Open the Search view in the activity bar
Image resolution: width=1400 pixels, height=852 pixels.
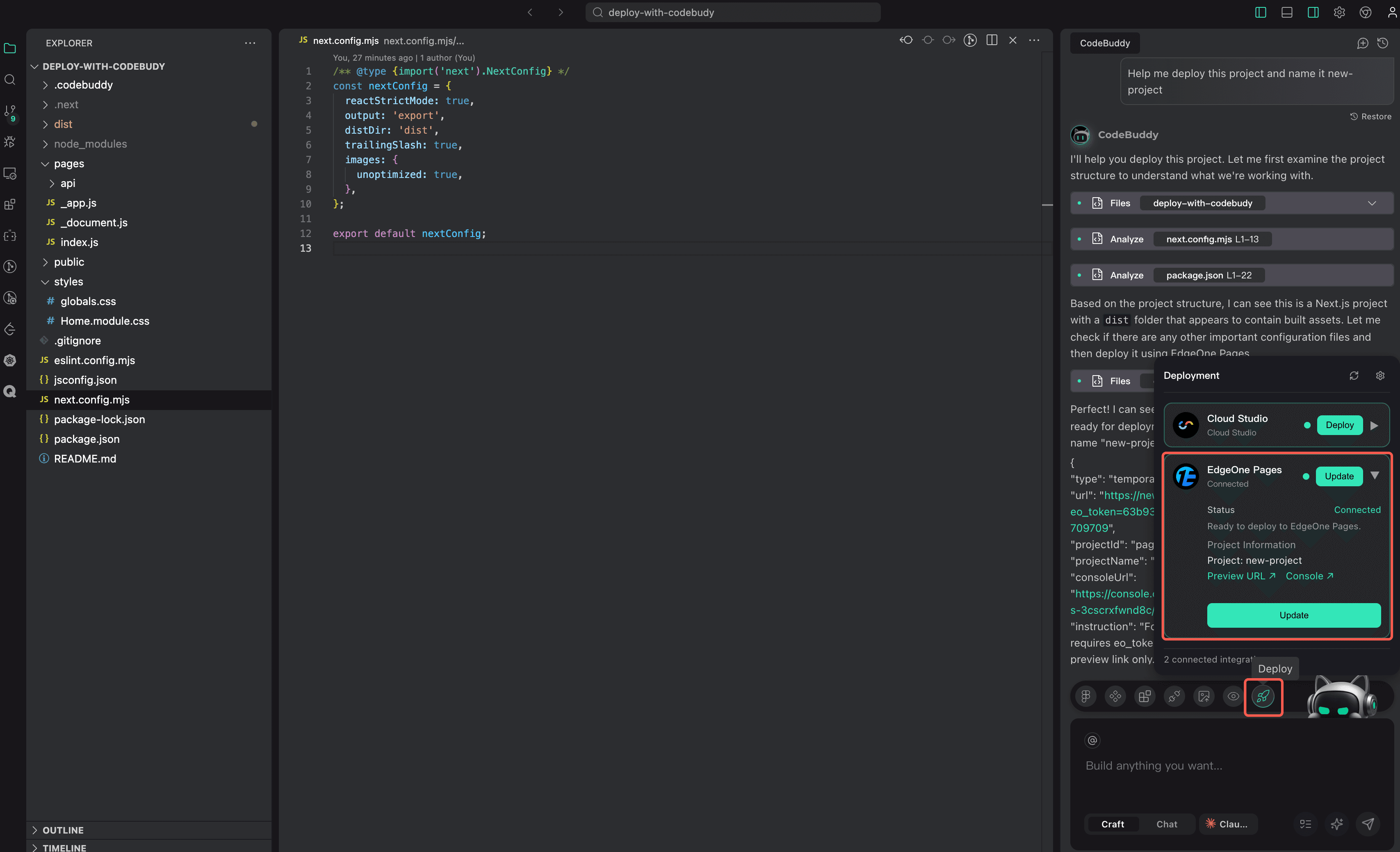click(10, 80)
